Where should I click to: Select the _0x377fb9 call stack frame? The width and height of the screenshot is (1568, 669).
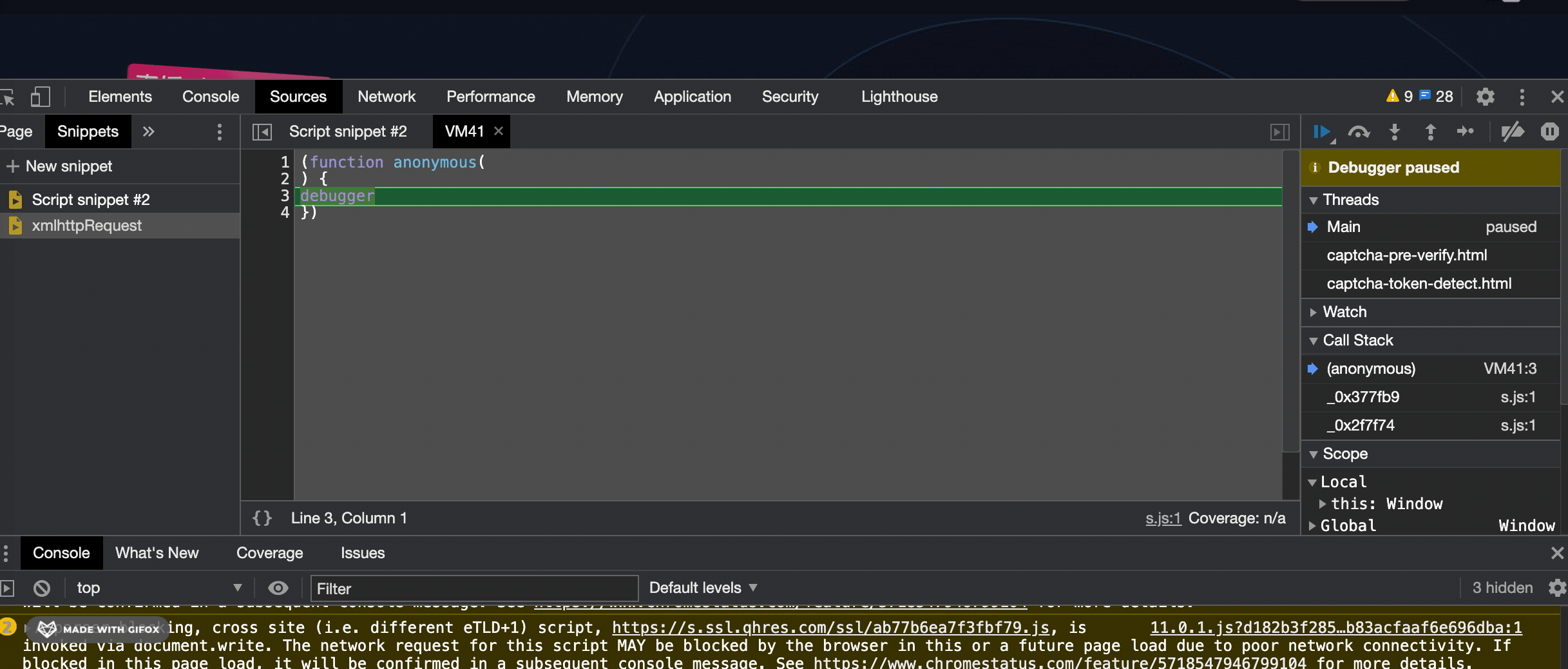[x=1431, y=397]
